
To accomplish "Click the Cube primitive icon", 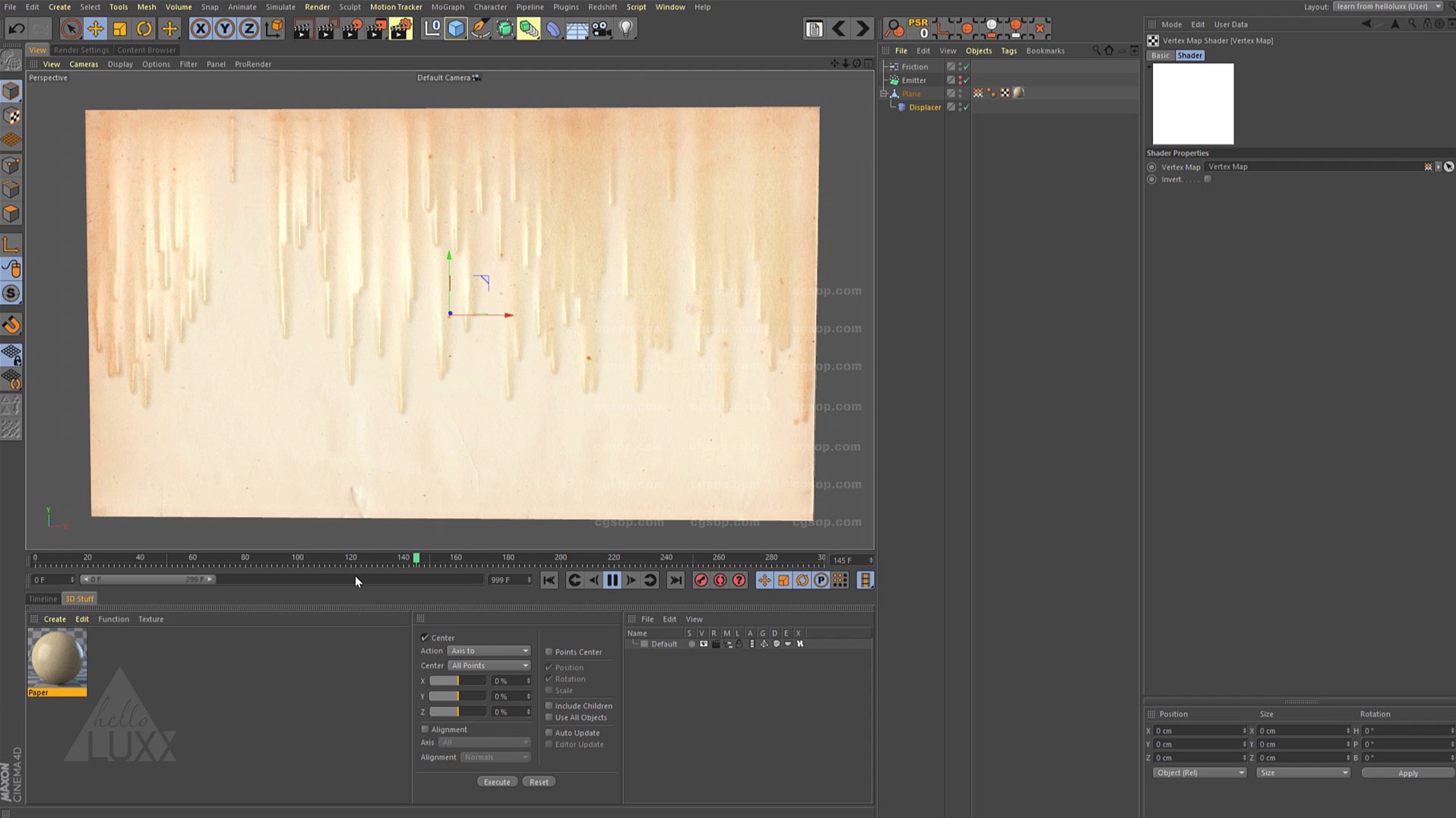I will coord(456,29).
